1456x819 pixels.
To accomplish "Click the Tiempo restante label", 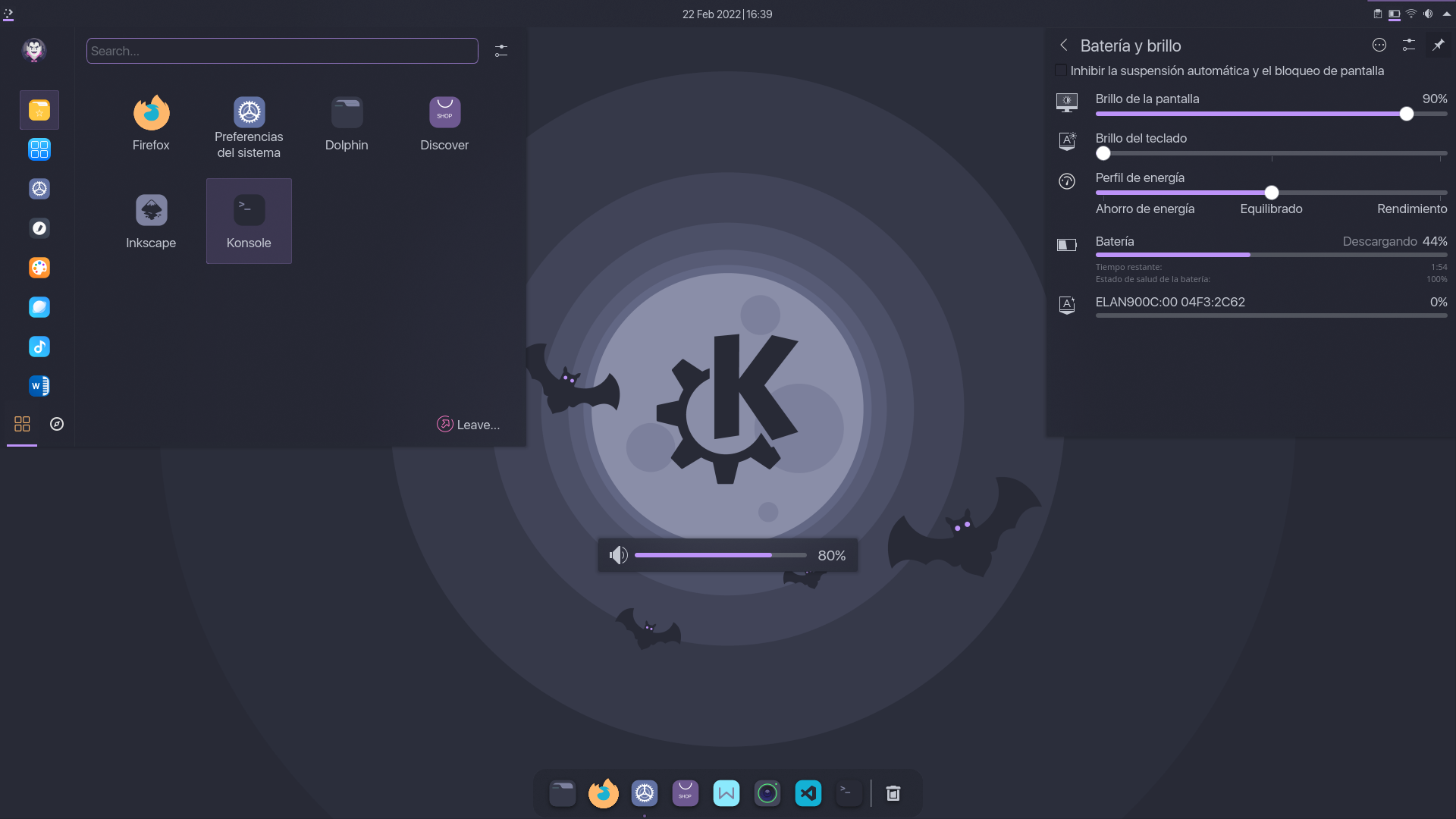I will click(x=1128, y=267).
